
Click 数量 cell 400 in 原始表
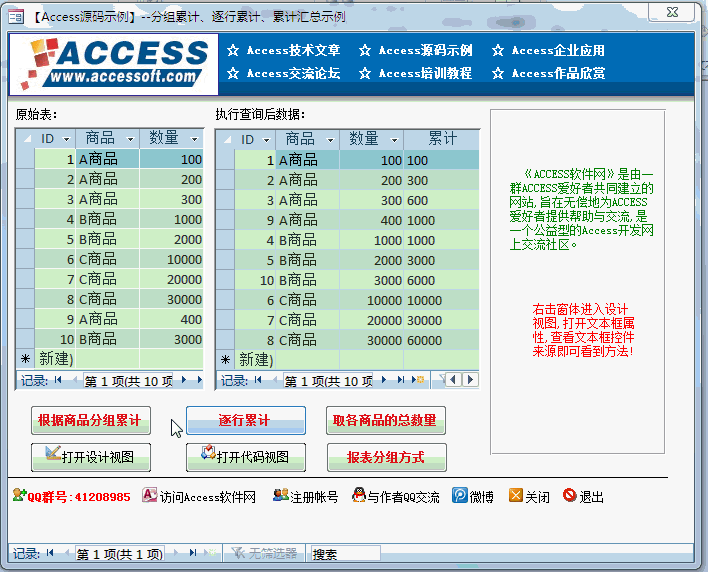(171, 319)
